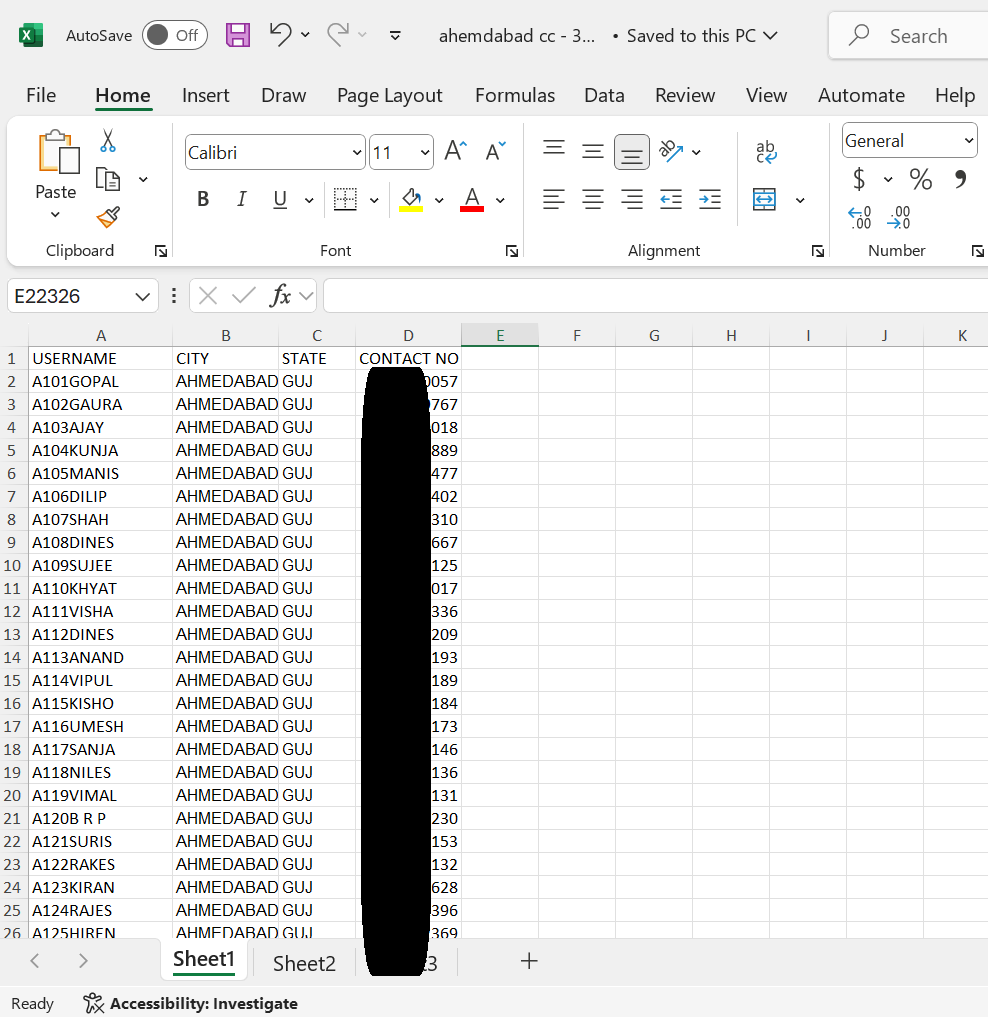Open the Formulas ribbon tab
Image resolution: width=988 pixels, height=1022 pixels.
[514, 96]
